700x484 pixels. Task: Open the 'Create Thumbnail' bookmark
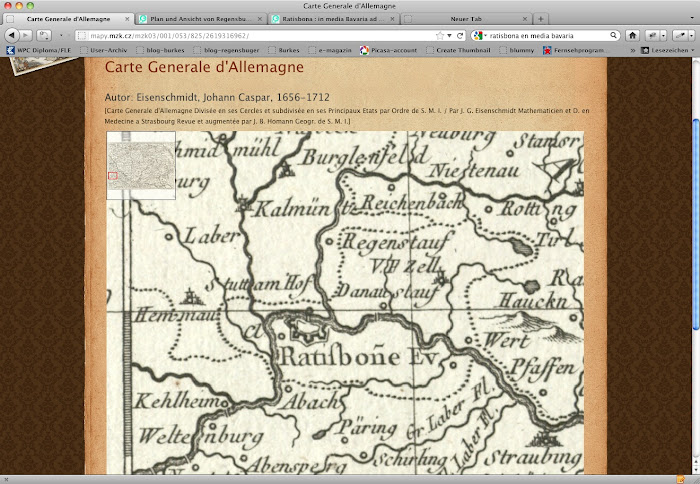pos(458,50)
